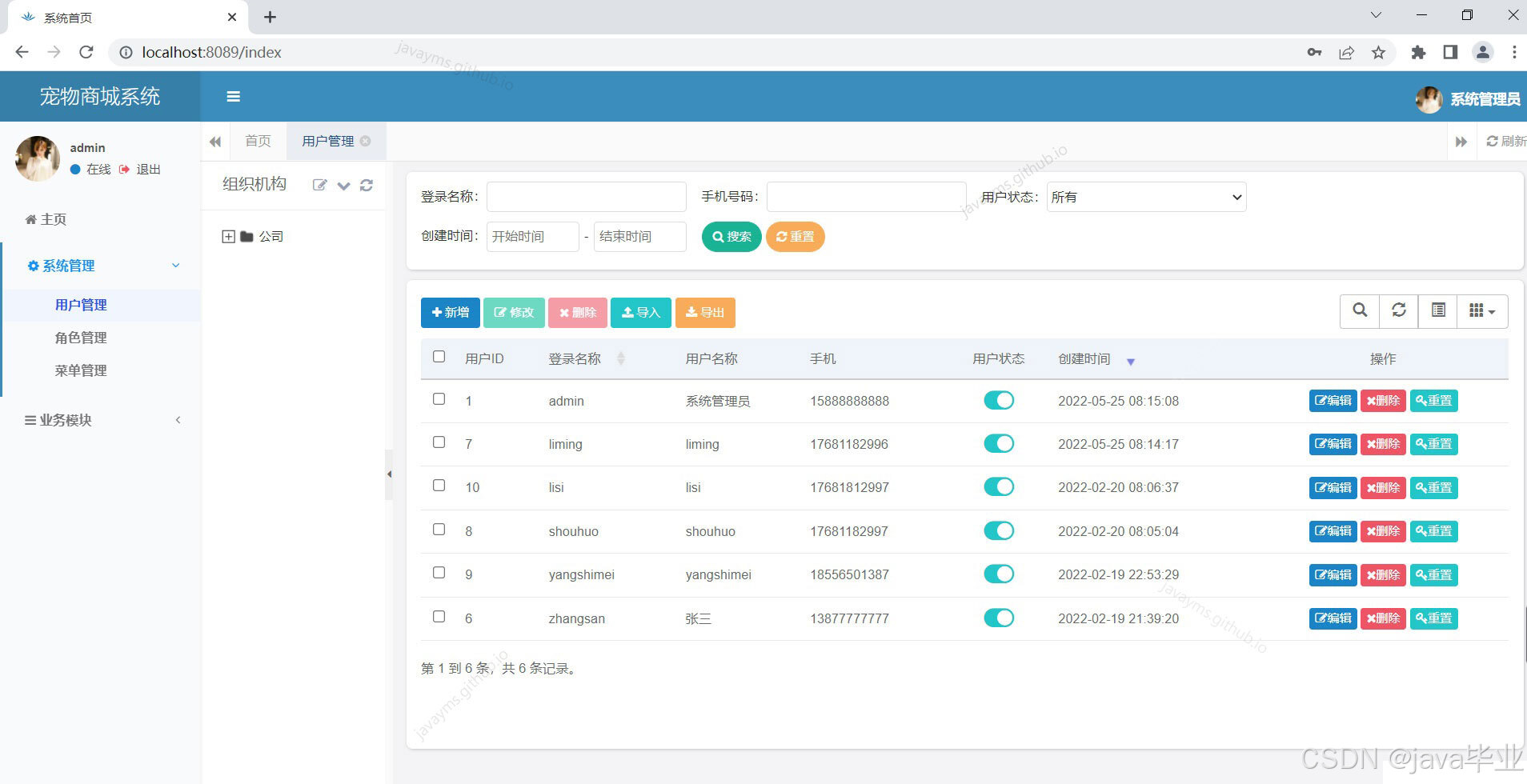The image size is (1527, 784).
Task: Click 编辑 for the yangshimei row
Action: [1333, 574]
